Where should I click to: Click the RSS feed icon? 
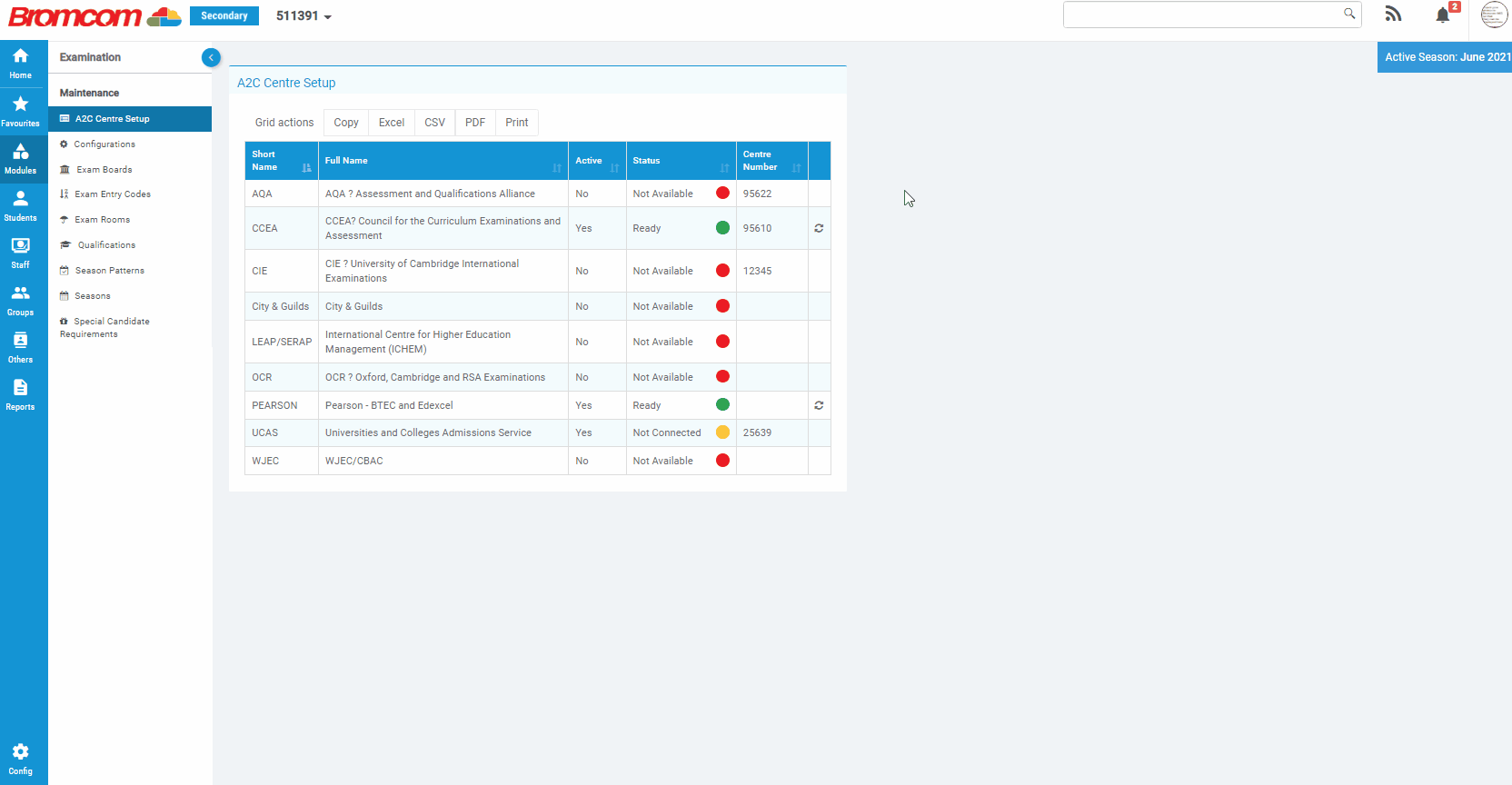click(1393, 15)
